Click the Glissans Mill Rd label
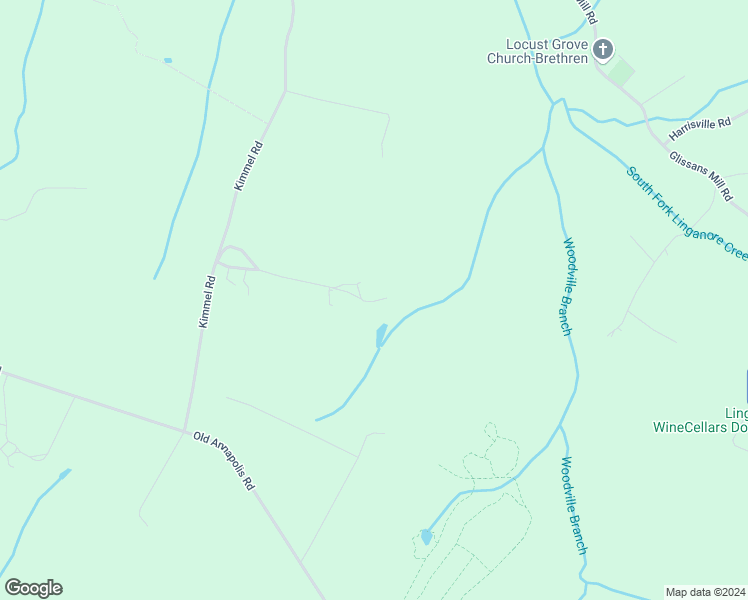 point(700,176)
